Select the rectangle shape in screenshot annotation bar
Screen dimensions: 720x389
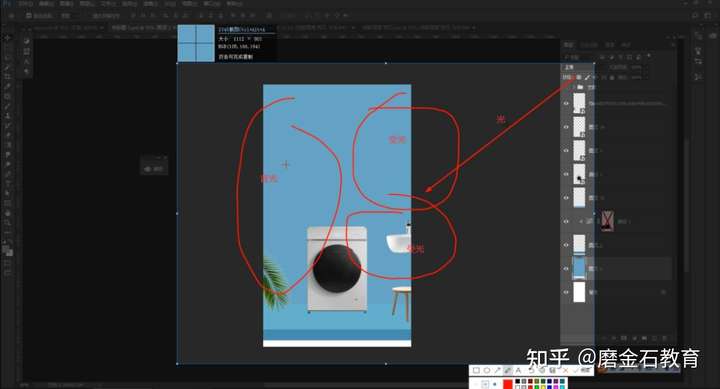(x=476, y=370)
